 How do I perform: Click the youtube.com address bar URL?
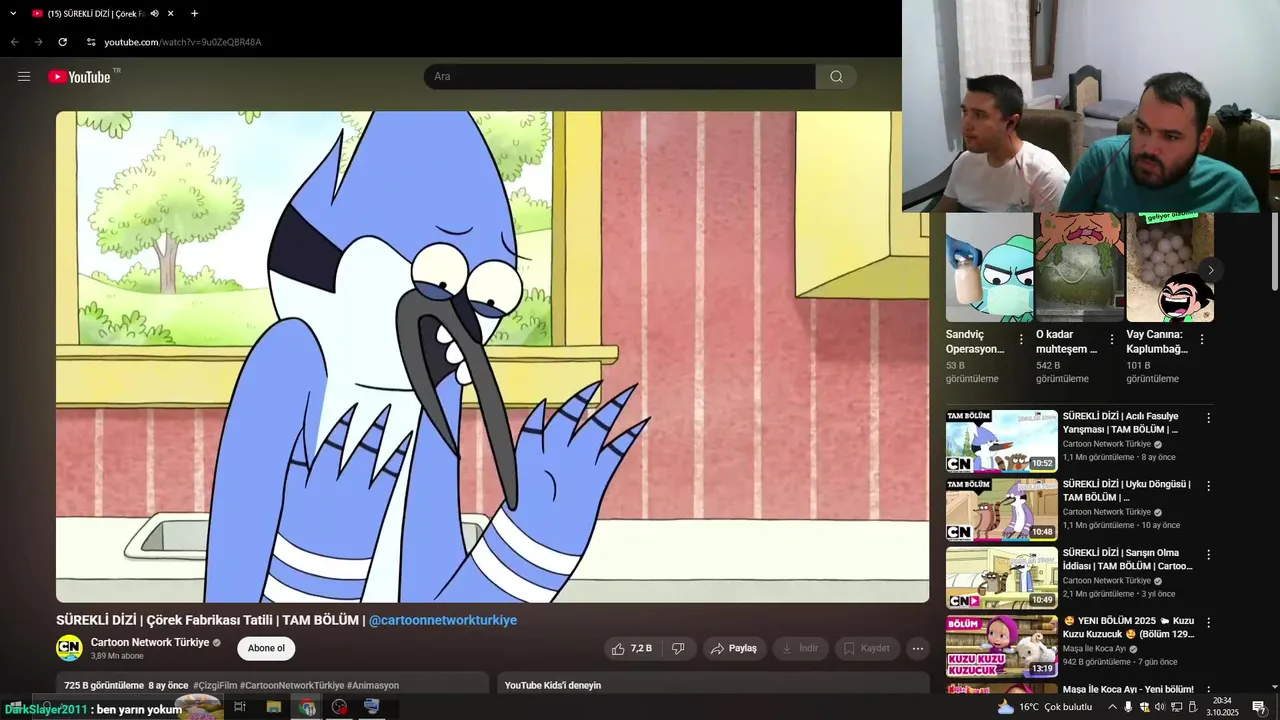tap(183, 42)
